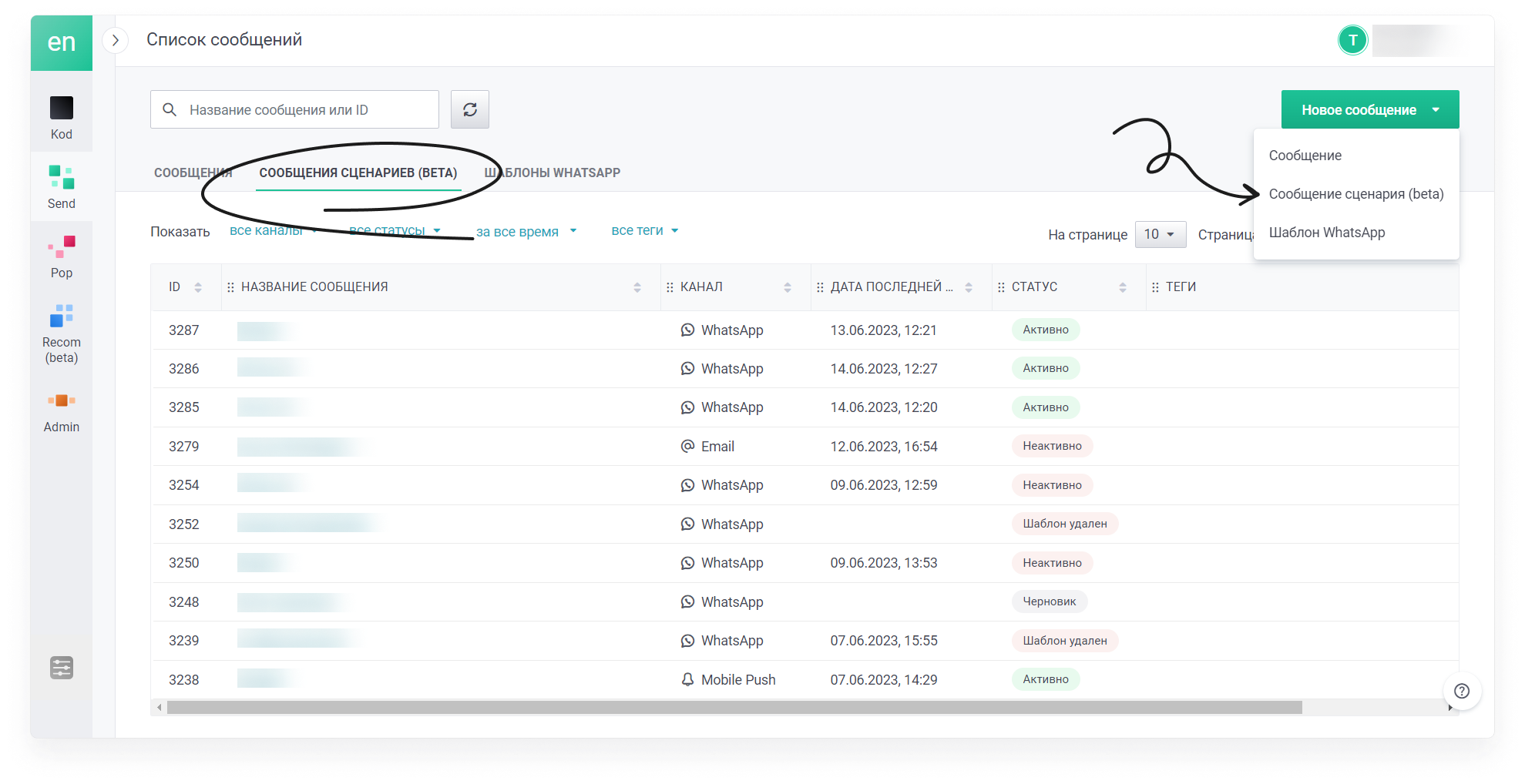The height and width of the screenshot is (784, 1525).
Task: Click date 13.06.2023, 12:21
Action: pyautogui.click(x=883, y=330)
